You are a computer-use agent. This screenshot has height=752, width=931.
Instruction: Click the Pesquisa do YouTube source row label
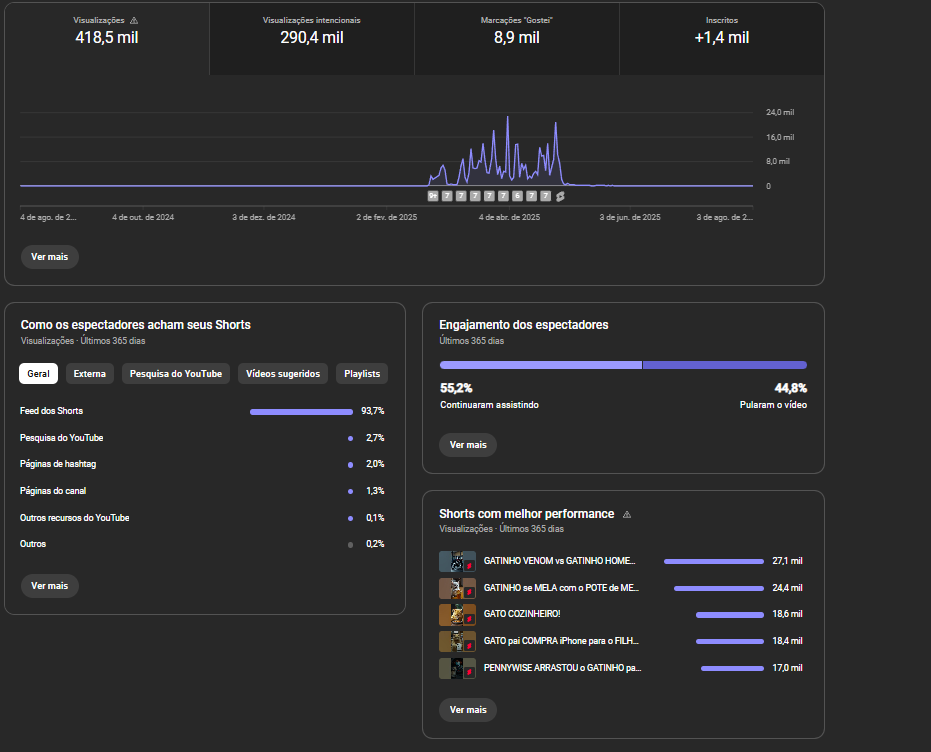pyautogui.click(x=62, y=437)
